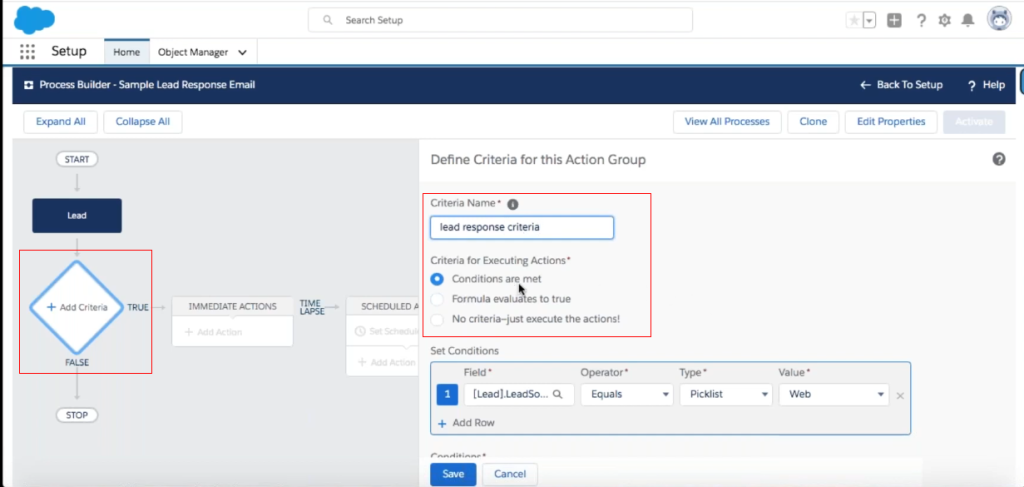Screen dimensions: 1024x487
Task: Open the help question mark in header
Action: (x=921, y=20)
